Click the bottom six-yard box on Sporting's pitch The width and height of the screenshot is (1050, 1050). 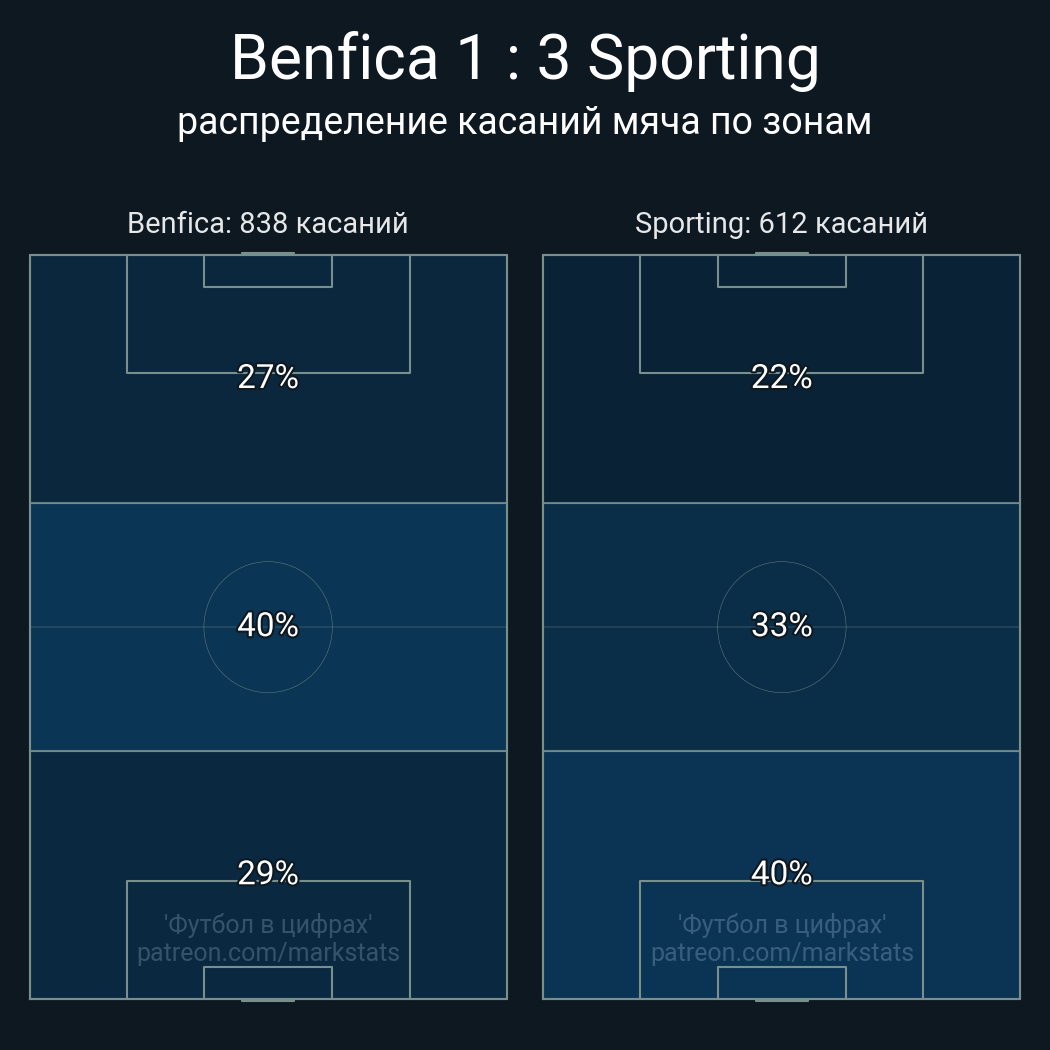[x=782, y=983]
